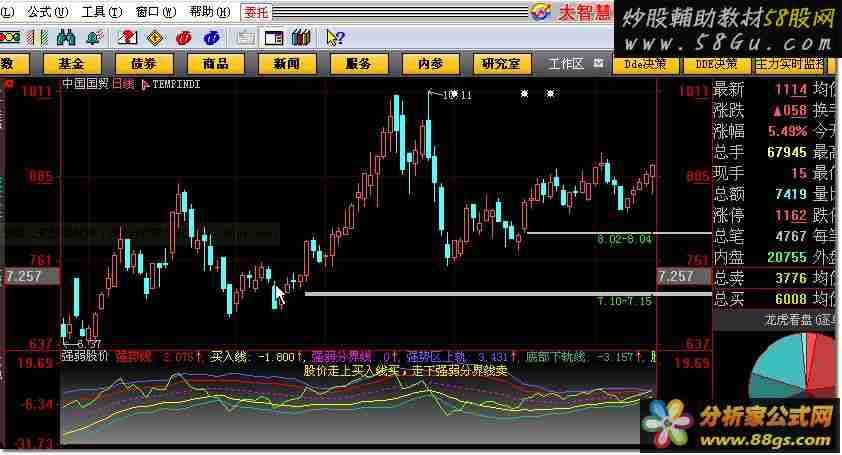842x455 pixels.
Task: Click the traffic light icon in toolbar
Action: click(10, 38)
